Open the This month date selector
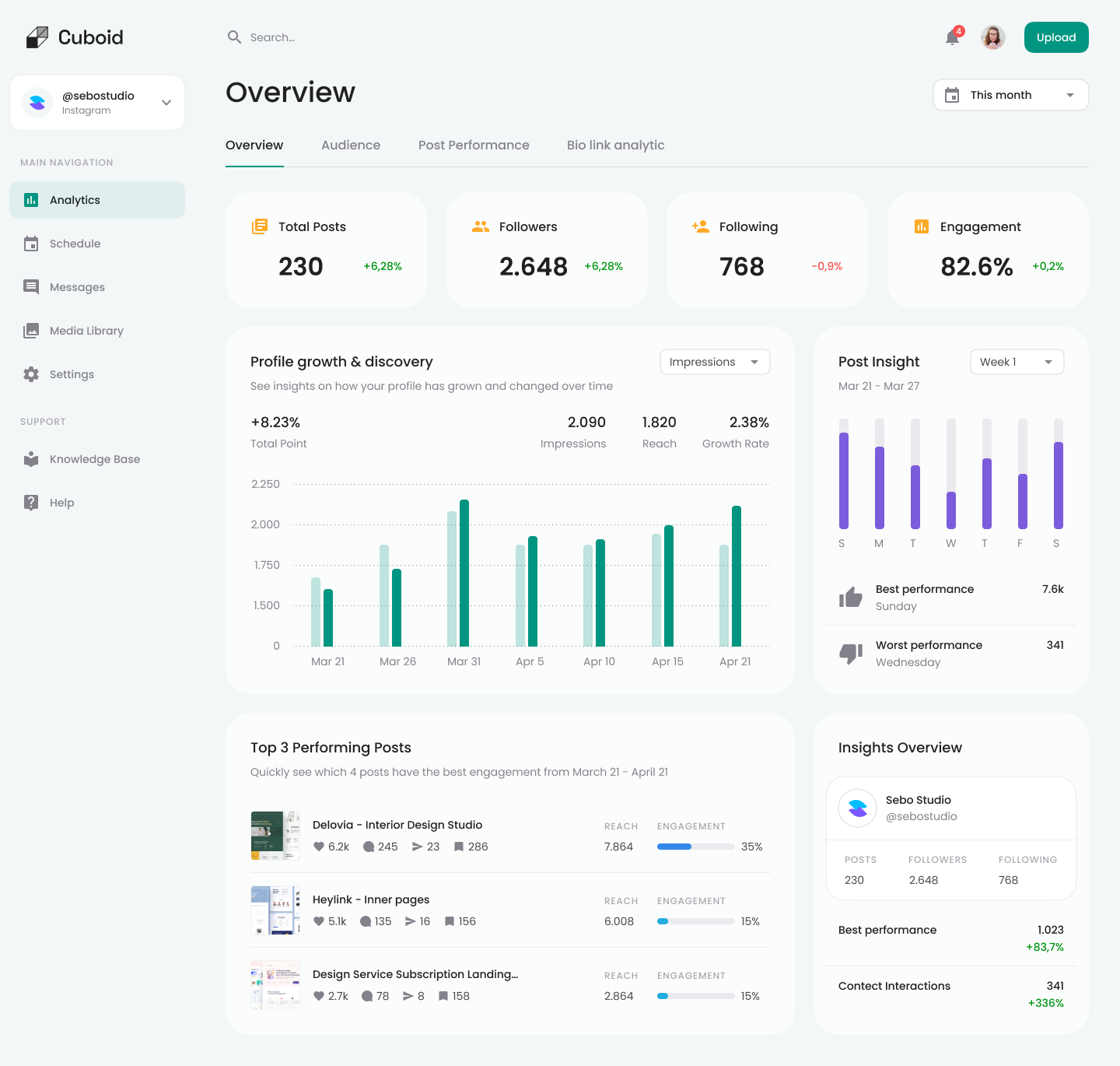Screen dimensions: 1120x1066 pyautogui.click(x=1010, y=94)
